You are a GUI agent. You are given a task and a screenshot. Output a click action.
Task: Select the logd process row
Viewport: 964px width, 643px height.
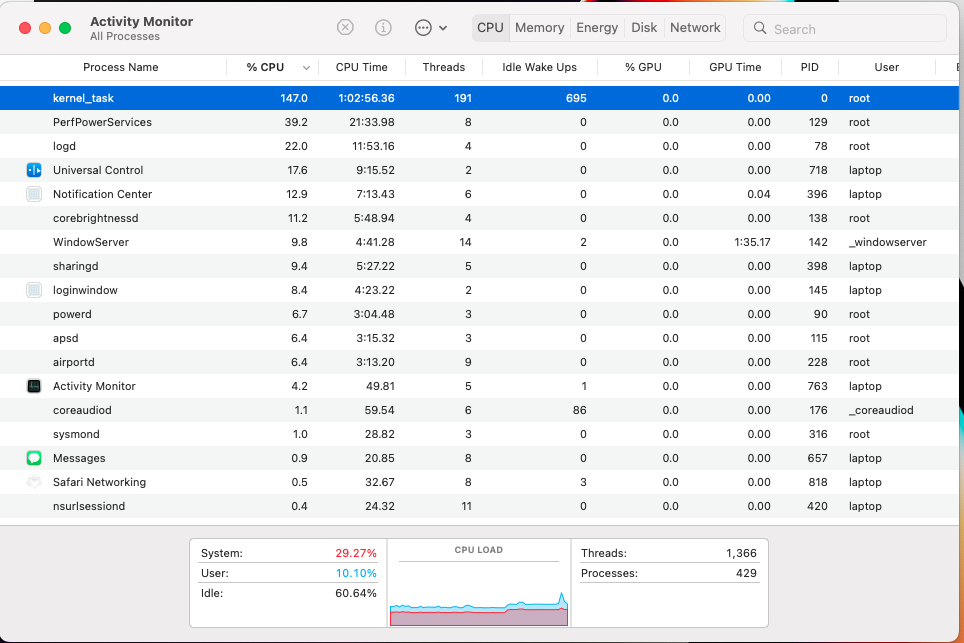coord(480,146)
